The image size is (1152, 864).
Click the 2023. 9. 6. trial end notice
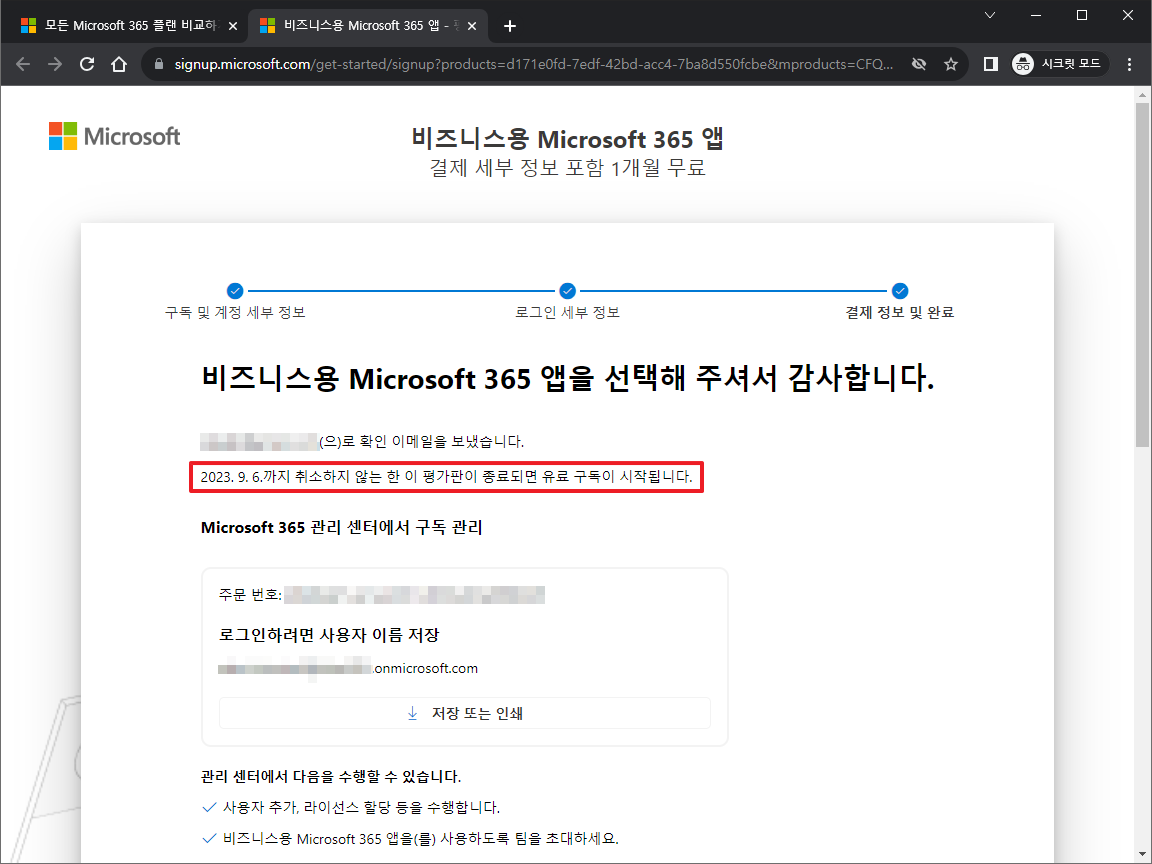[x=447, y=477]
